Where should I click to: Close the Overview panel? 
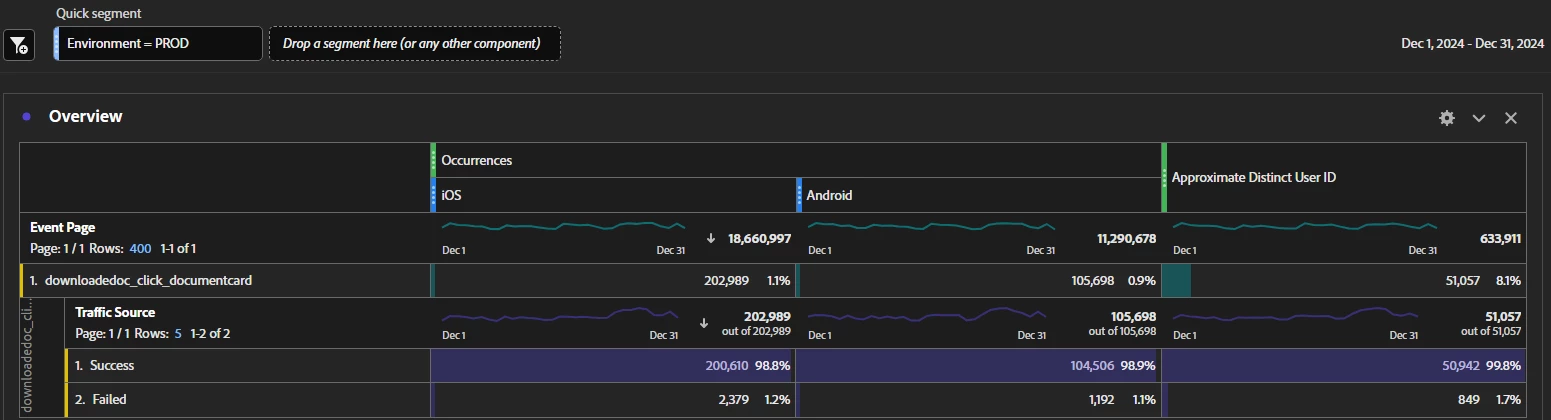(1511, 118)
